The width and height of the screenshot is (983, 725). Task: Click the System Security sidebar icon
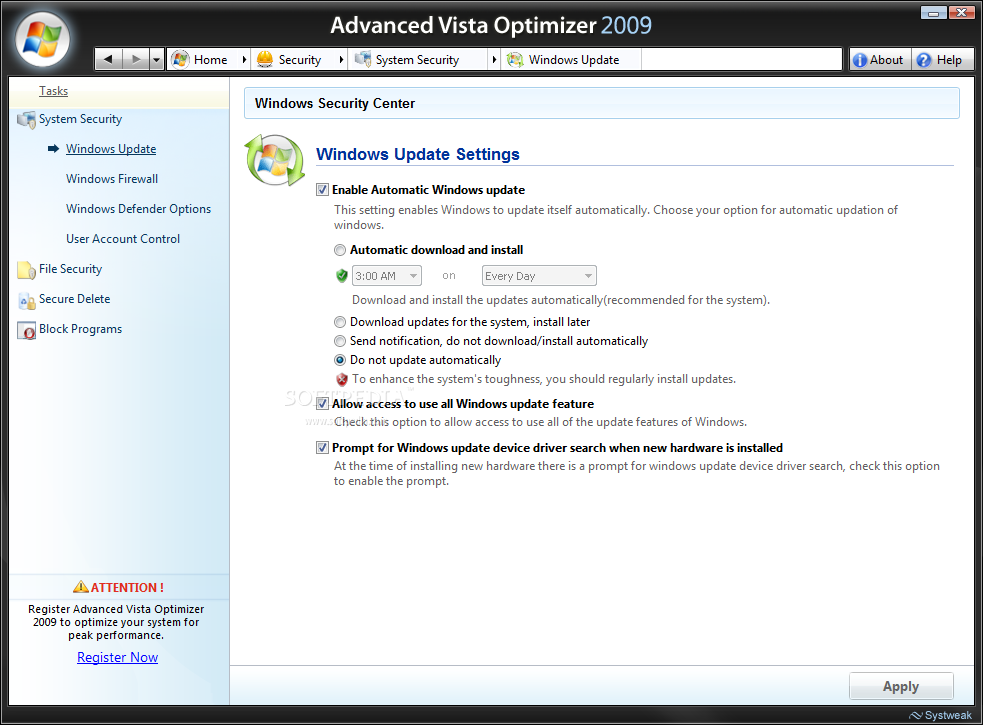coord(26,120)
